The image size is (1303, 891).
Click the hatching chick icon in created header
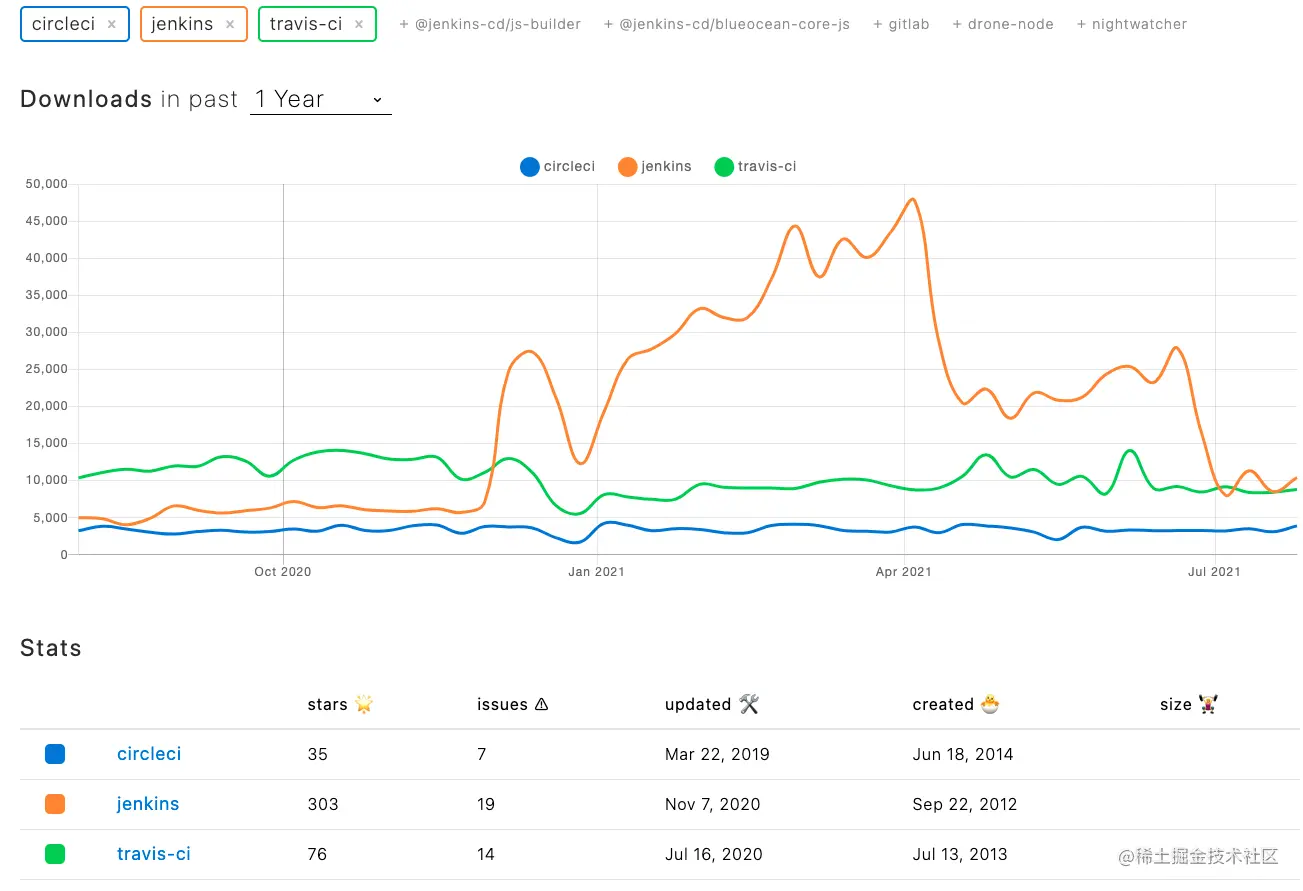pos(990,704)
